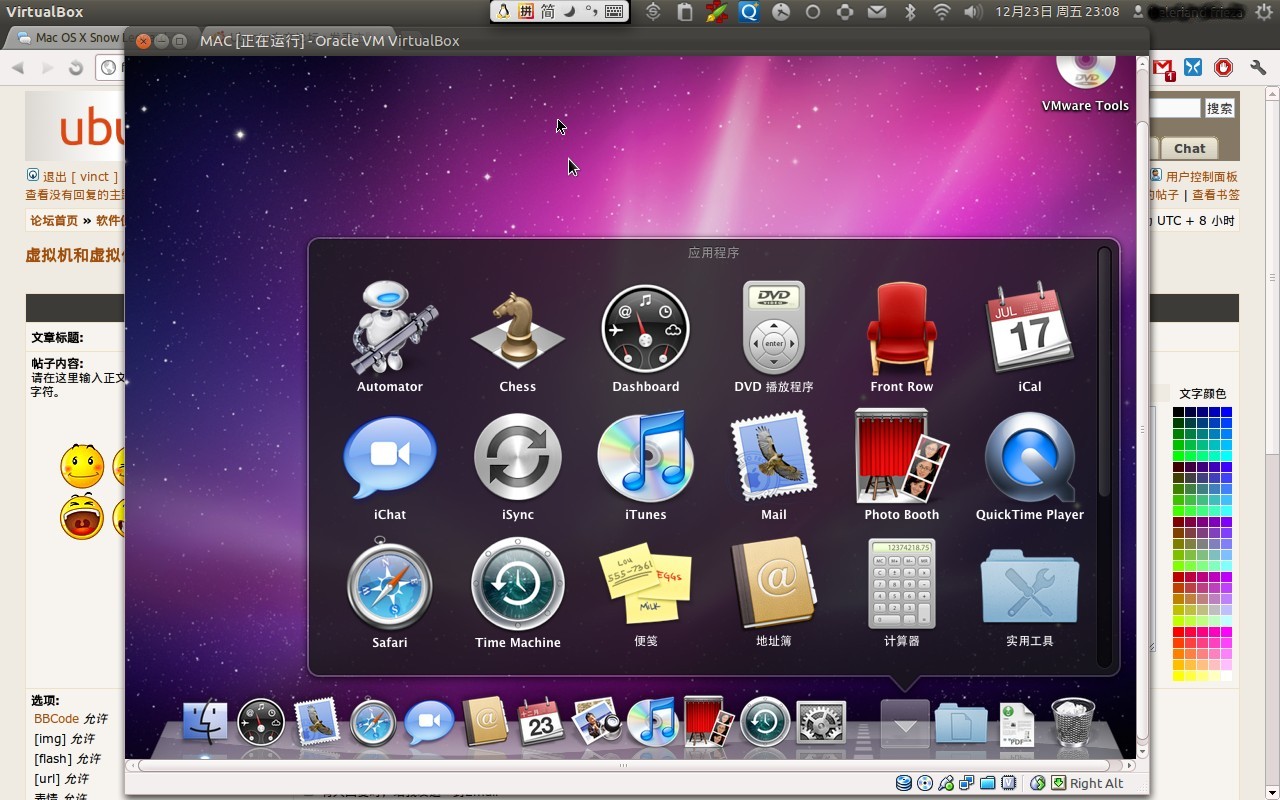
Task: Click VirtualBox optical disc status icon
Action: [x=925, y=783]
